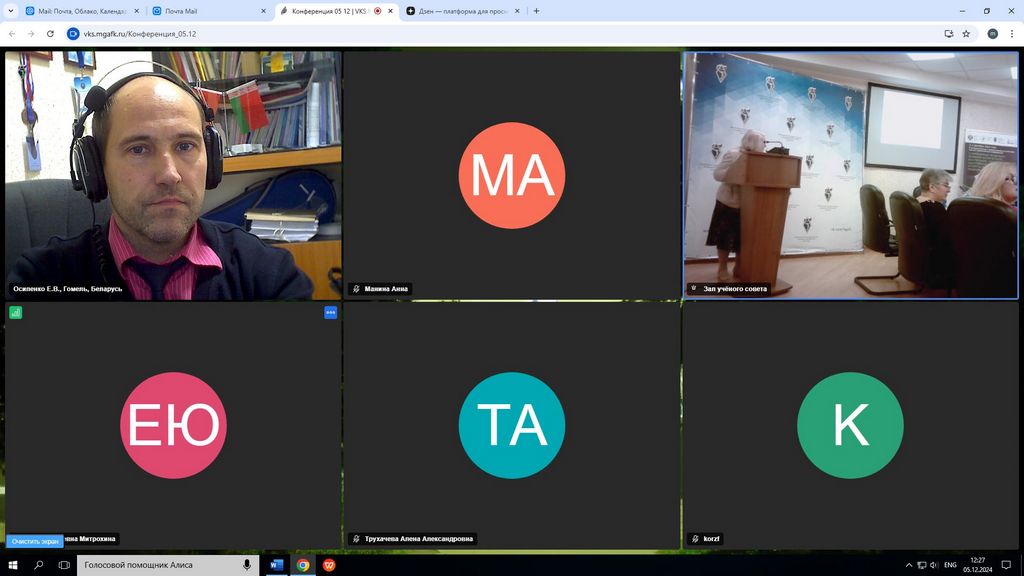
Task: Bookmark this page with the star icon
Action: (966, 33)
